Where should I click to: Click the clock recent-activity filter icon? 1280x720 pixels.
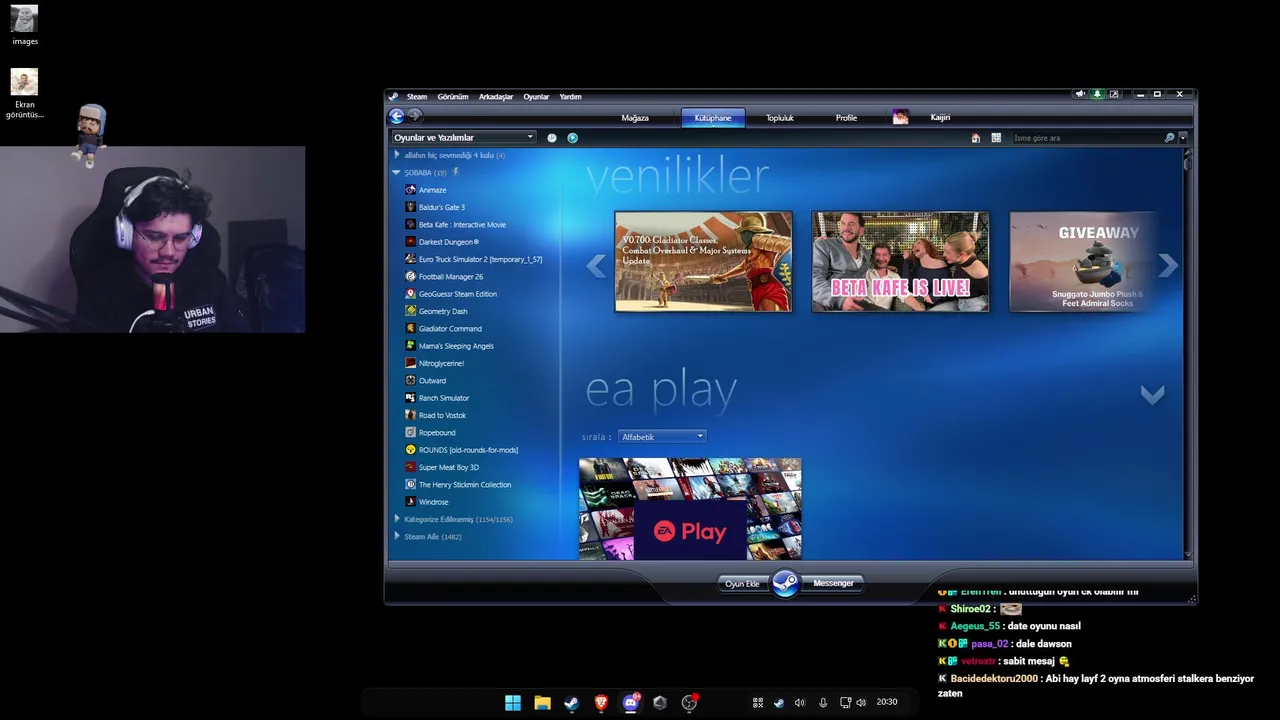pyautogui.click(x=552, y=138)
